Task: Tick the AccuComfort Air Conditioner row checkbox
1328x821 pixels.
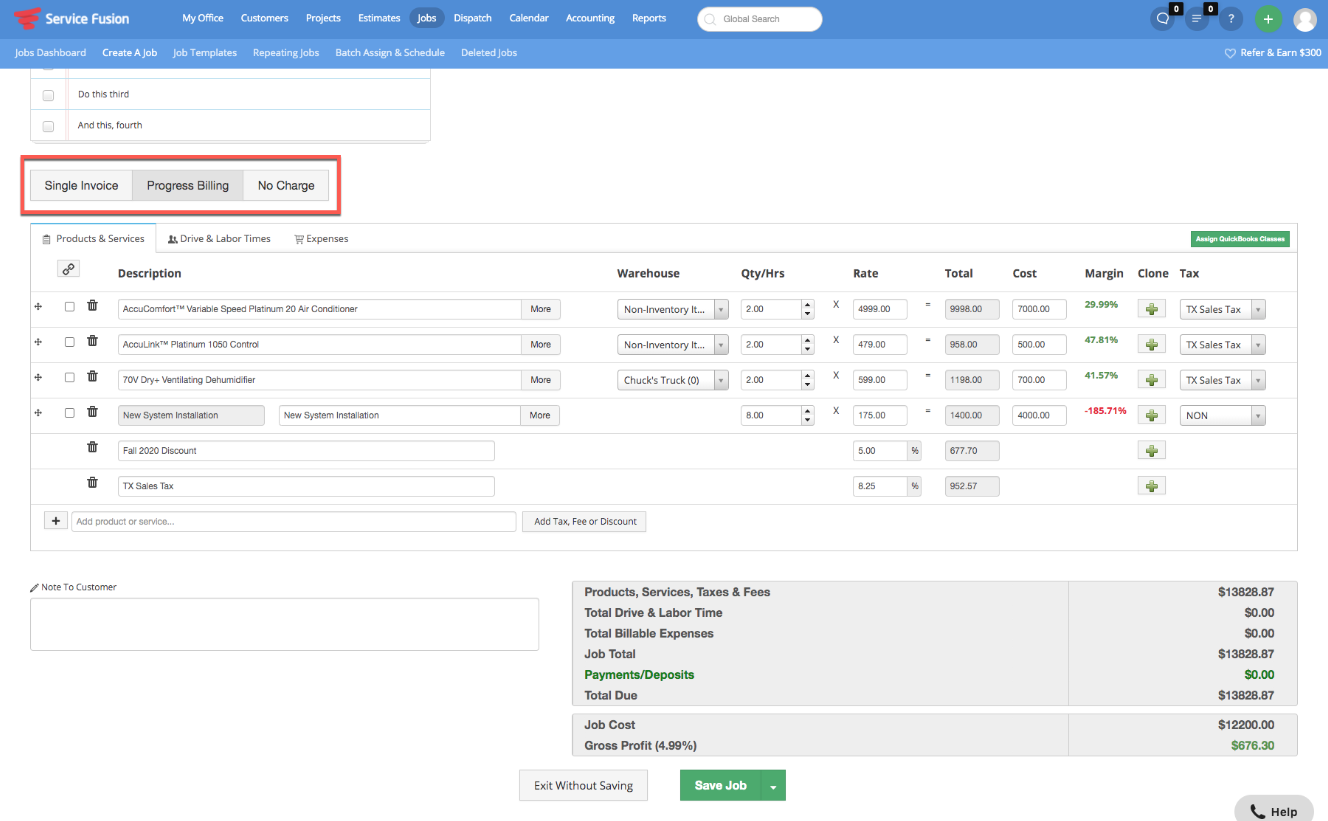Action: click(69, 307)
